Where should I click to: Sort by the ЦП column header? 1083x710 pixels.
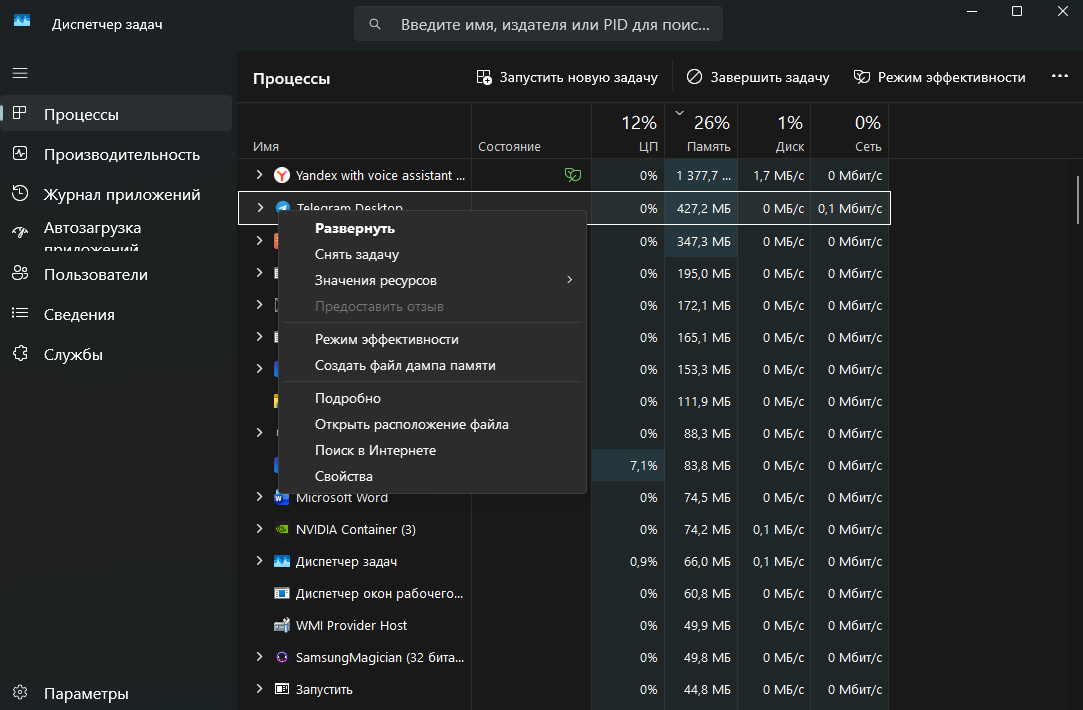coord(628,131)
